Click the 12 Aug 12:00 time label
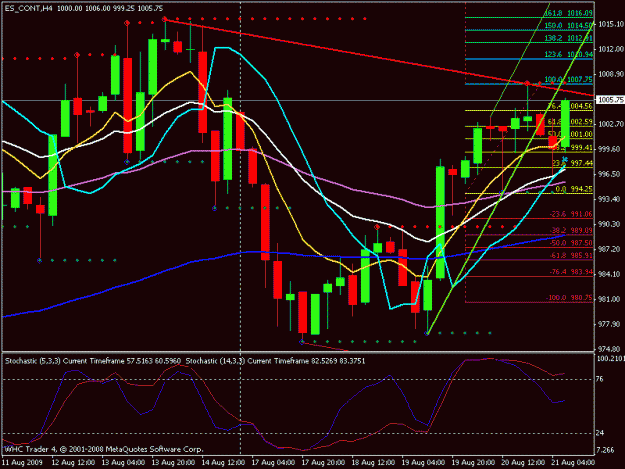 pos(73,463)
